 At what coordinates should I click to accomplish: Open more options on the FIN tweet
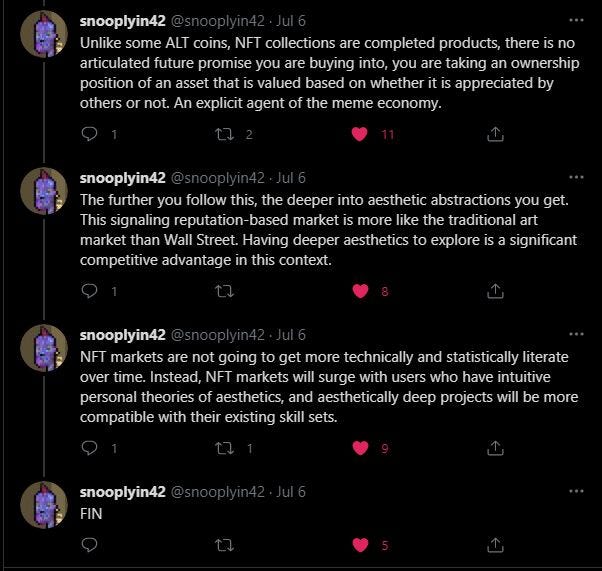click(x=575, y=491)
